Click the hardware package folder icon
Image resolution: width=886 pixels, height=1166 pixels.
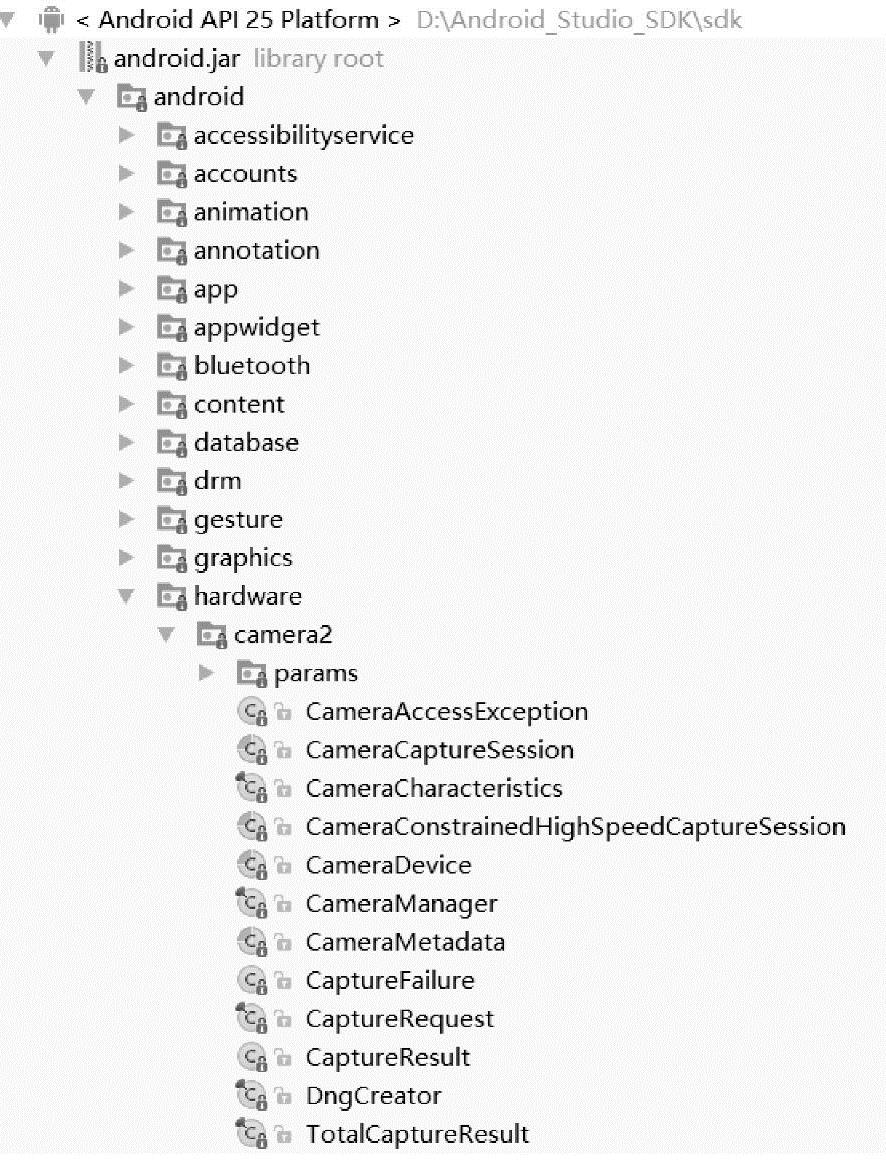coord(172,597)
